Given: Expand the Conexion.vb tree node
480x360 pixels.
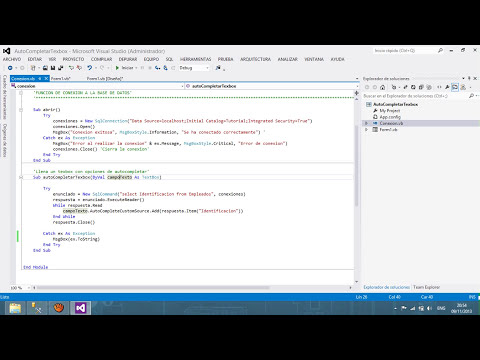Looking at the screenshot, I should pyautogui.click(x=367, y=123).
